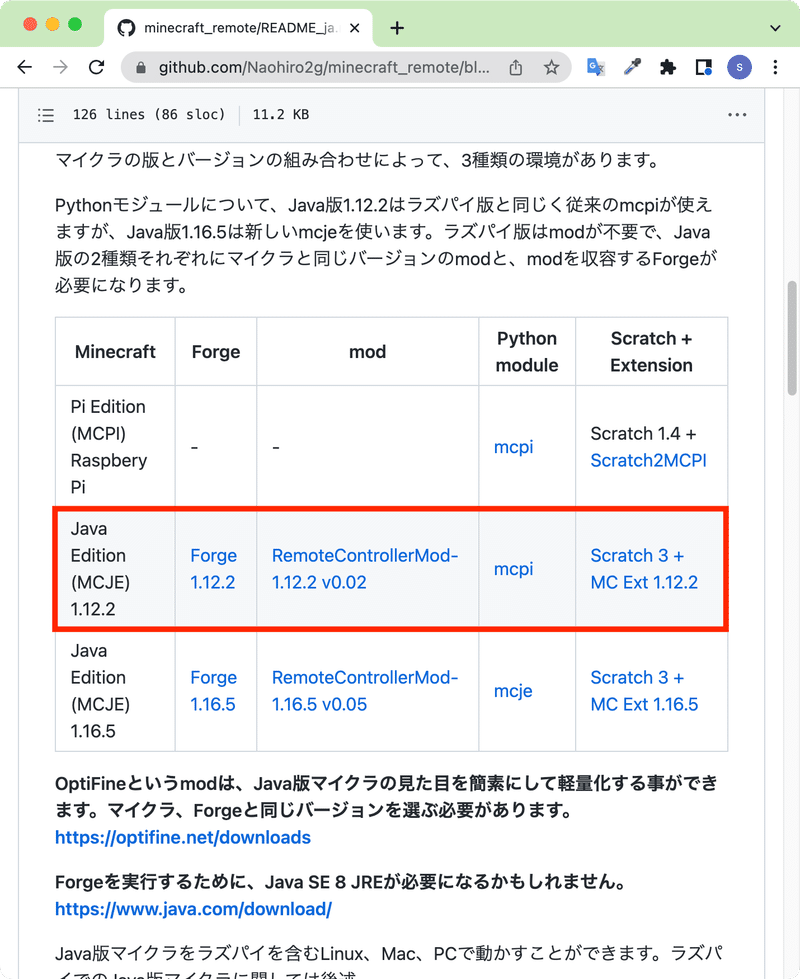Open the Forge 1.12.2 link
800x979 pixels.
point(214,569)
